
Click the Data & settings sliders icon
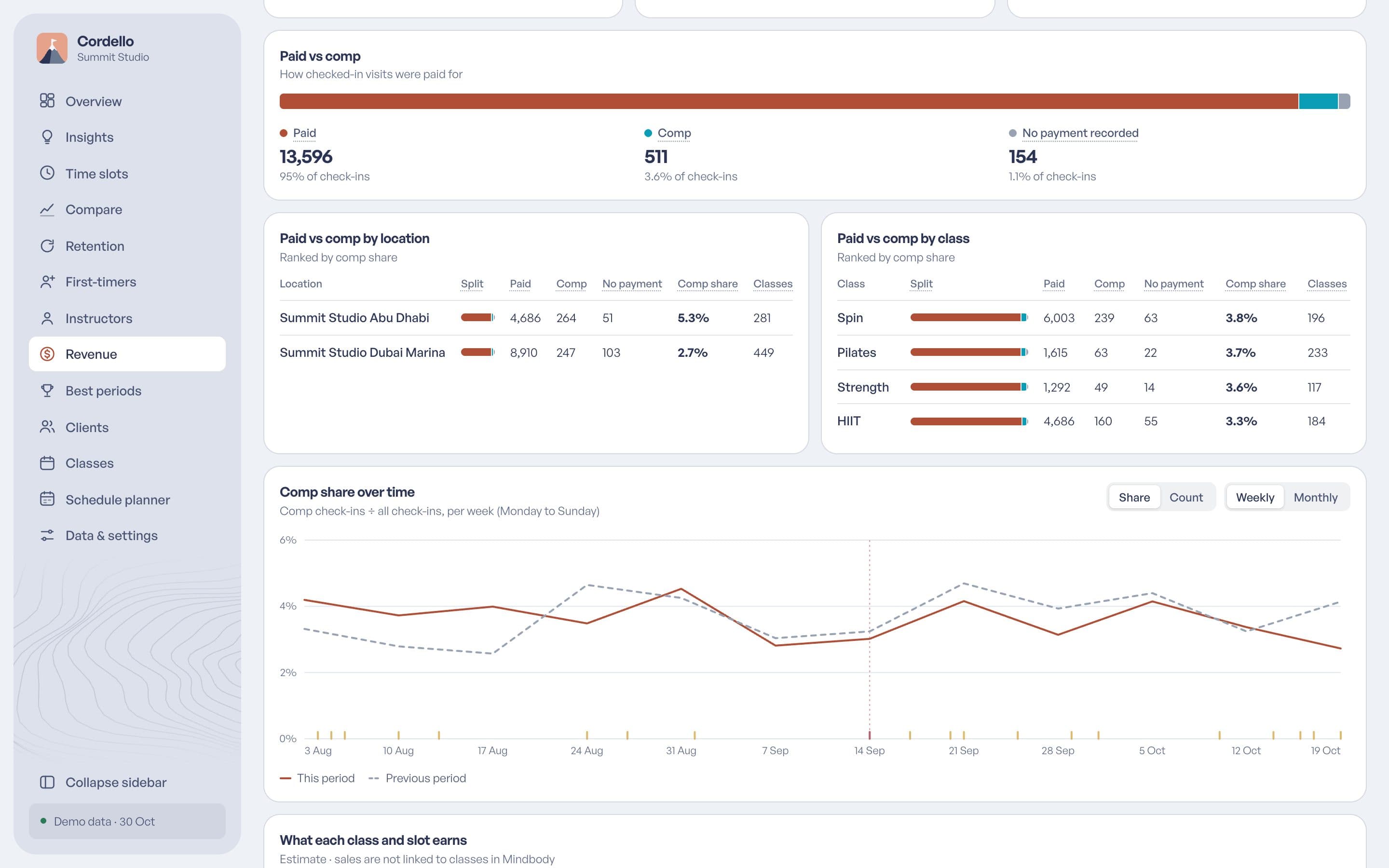47,535
